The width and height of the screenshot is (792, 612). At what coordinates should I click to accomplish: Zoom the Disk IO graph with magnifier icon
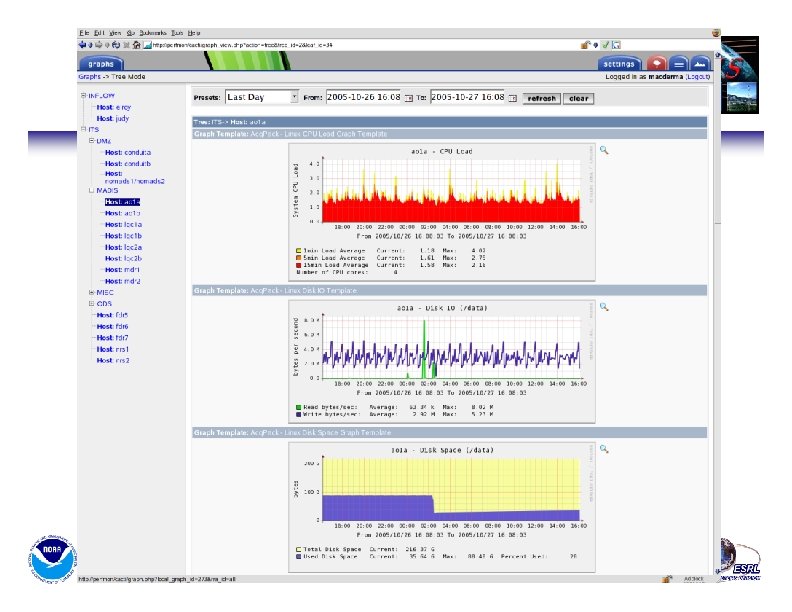coord(604,307)
